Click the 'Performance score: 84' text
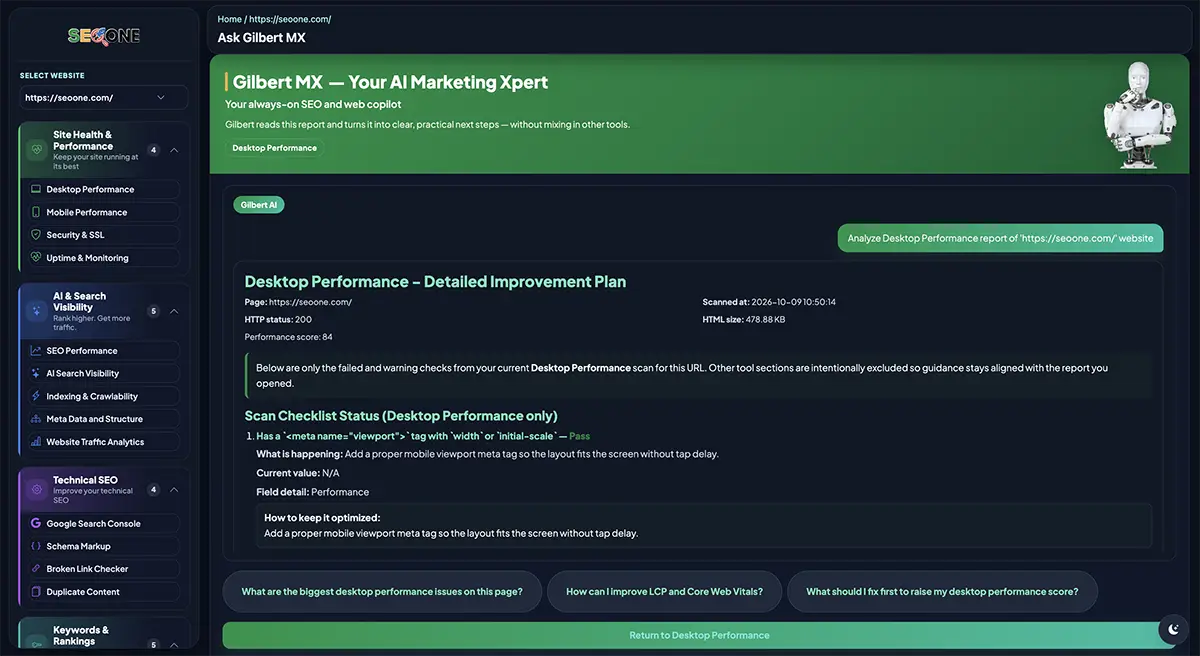 289,337
